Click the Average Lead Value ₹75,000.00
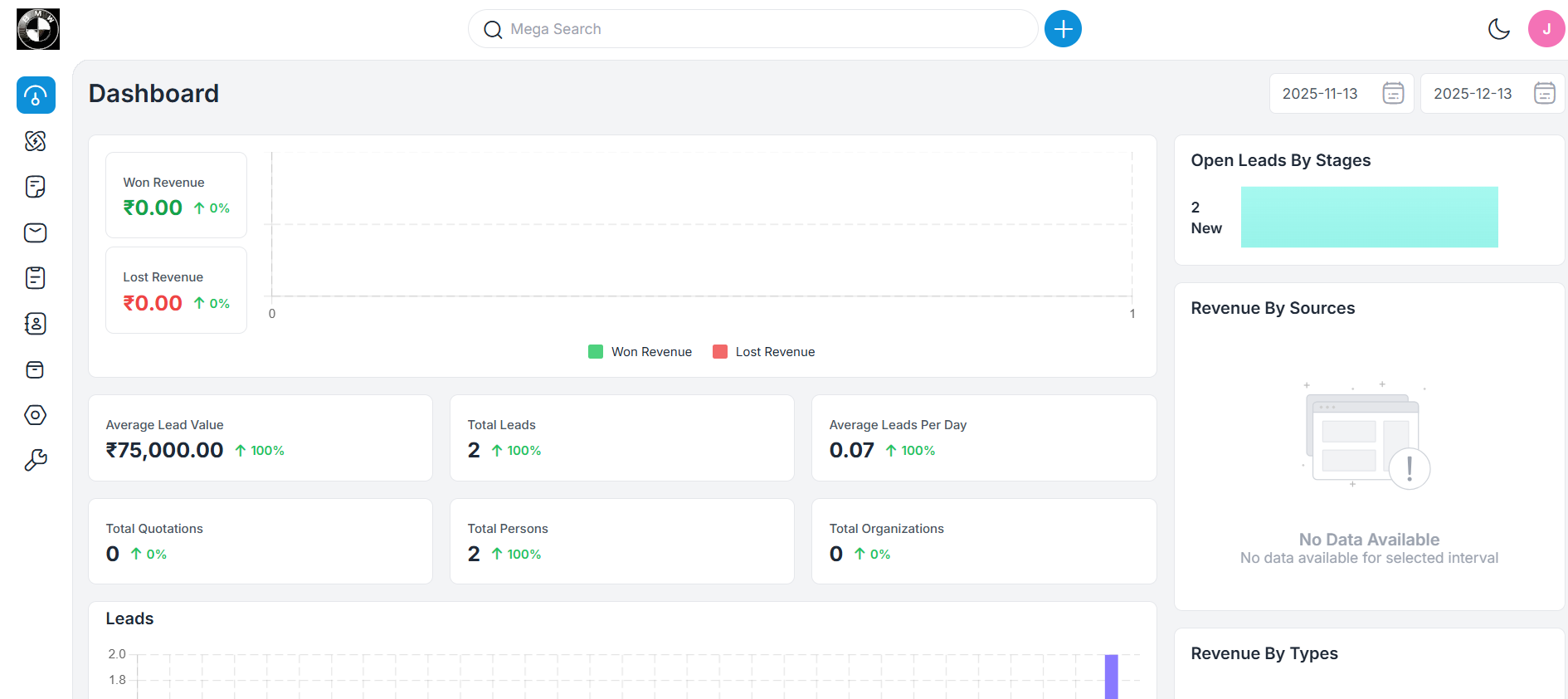 [164, 450]
